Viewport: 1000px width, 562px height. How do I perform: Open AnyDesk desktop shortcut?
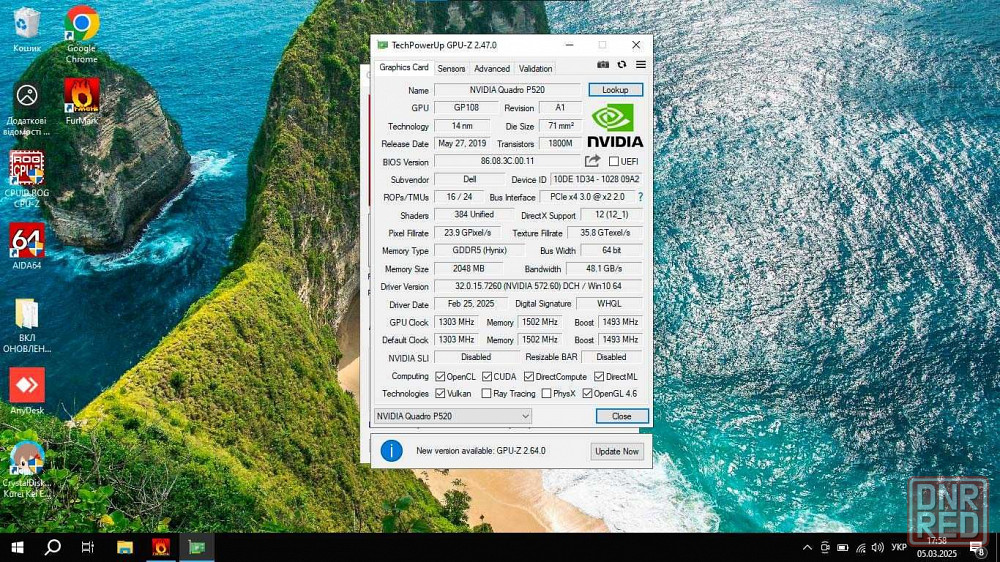27,391
